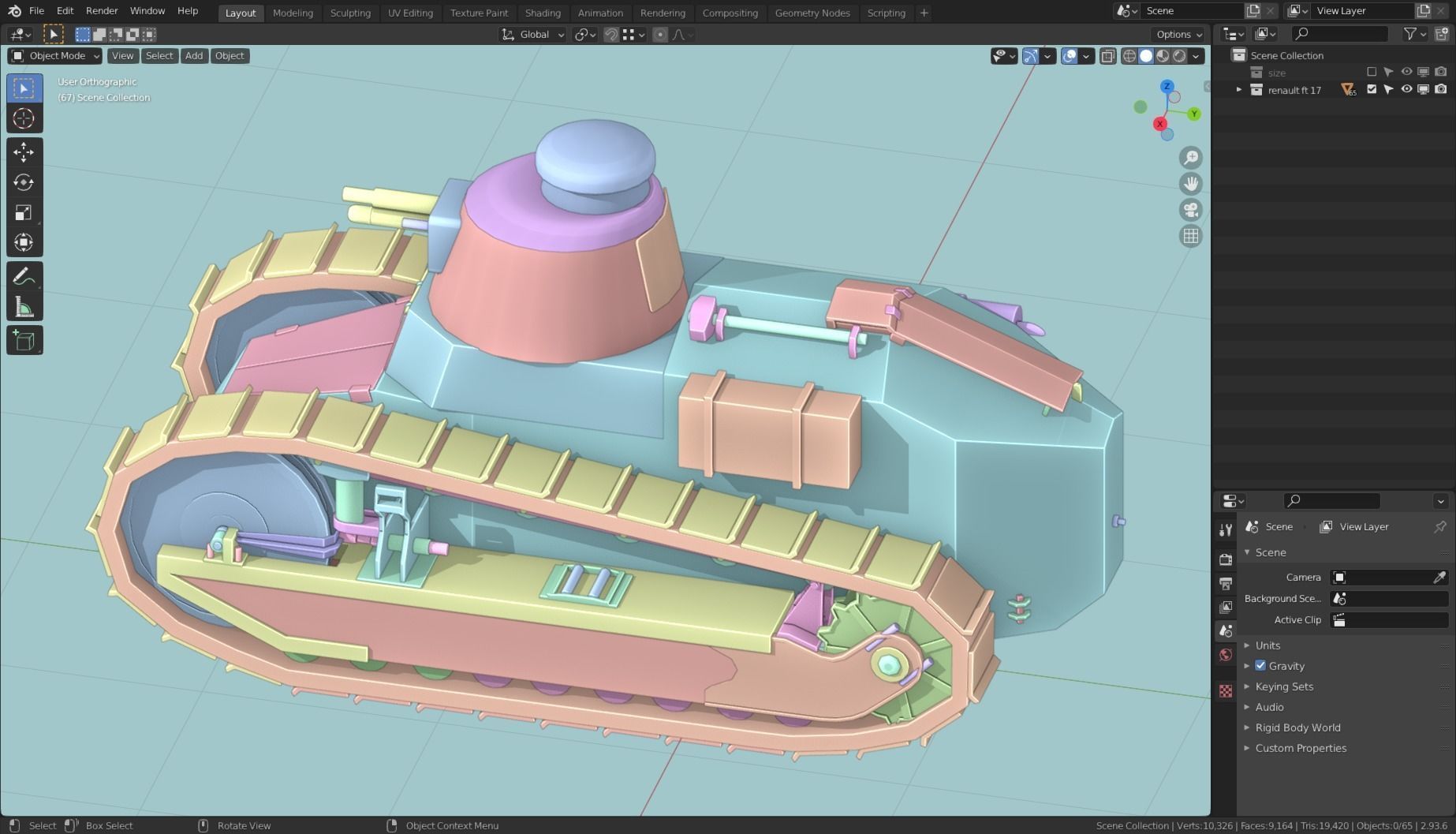Viewport: 1456px width, 834px height.
Task: Open the Window menu
Action: click(x=147, y=11)
